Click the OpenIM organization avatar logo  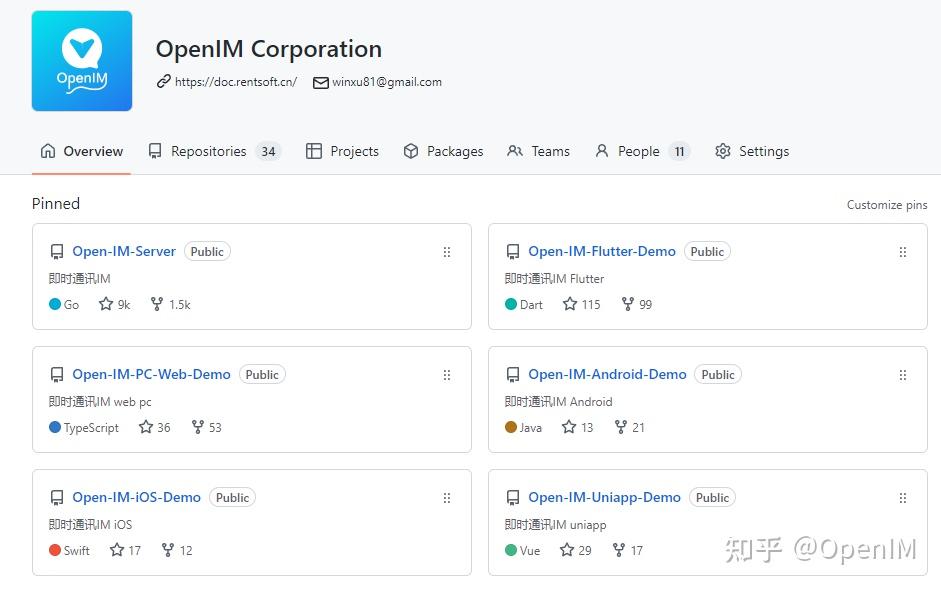pos(81,60)
